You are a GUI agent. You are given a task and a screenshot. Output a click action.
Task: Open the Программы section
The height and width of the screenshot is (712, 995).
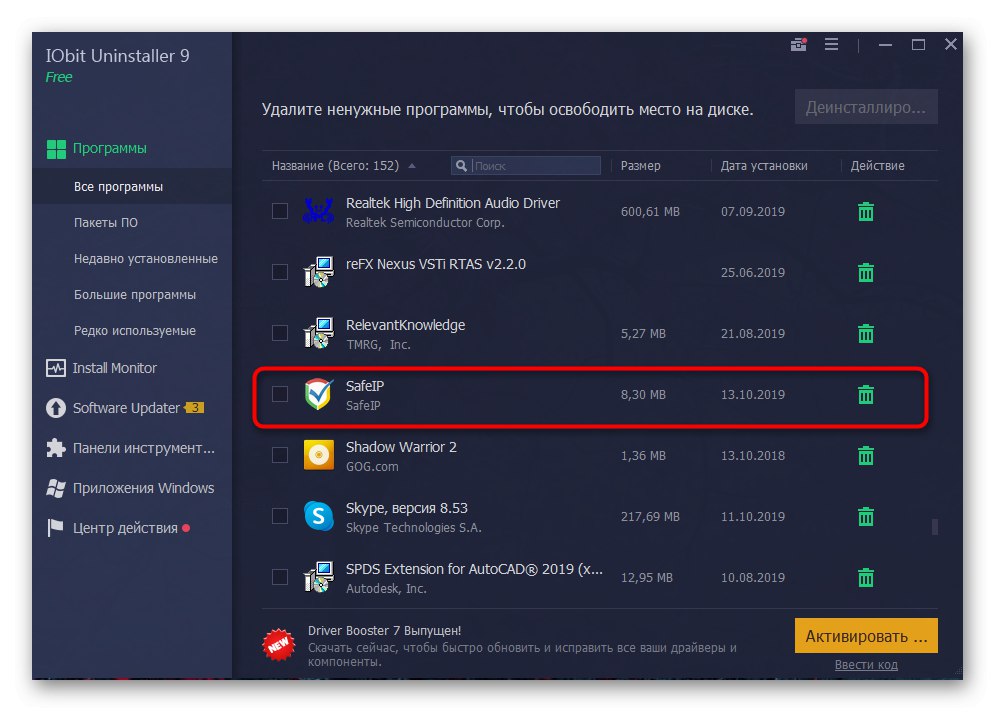click(x=109, y=148)
